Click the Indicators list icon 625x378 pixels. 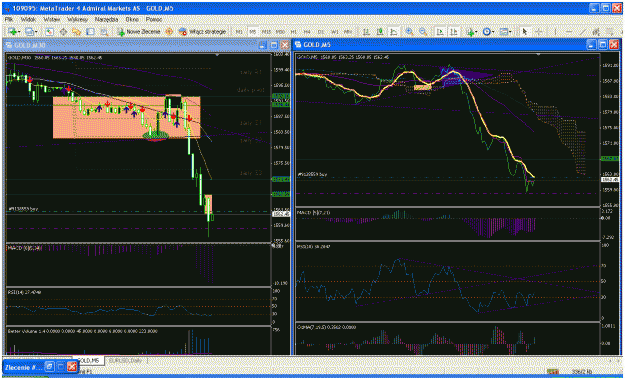pyautogui.click(x=470, y=32)
